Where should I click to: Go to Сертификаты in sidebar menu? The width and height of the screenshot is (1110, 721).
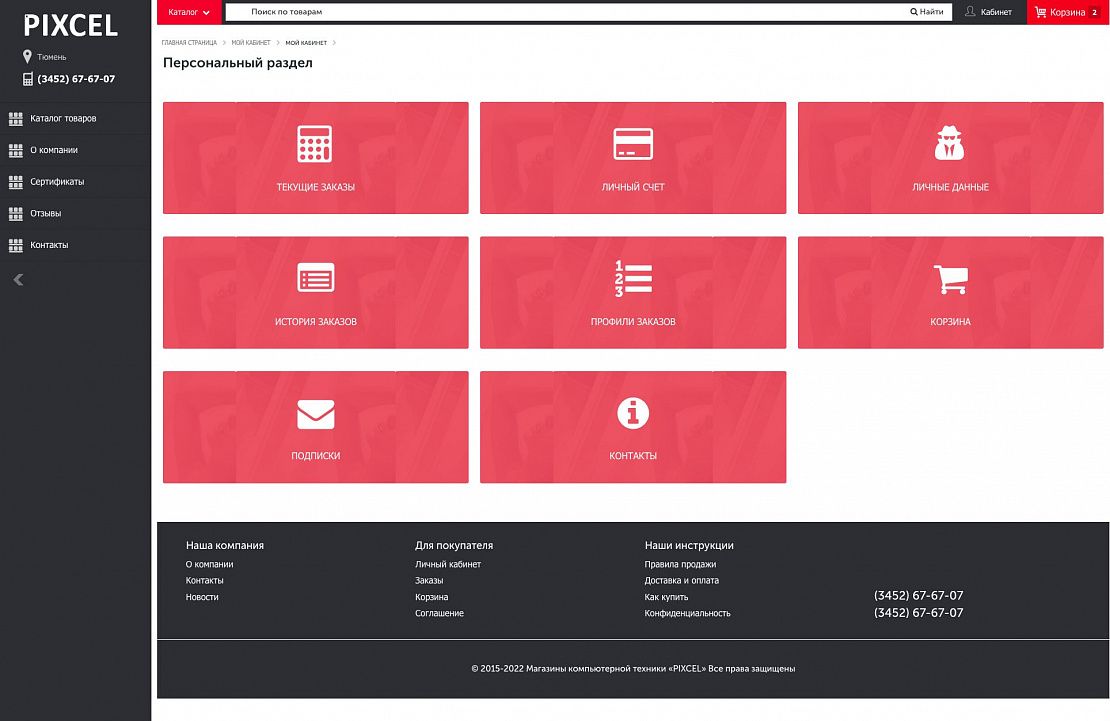click(57, 182)
